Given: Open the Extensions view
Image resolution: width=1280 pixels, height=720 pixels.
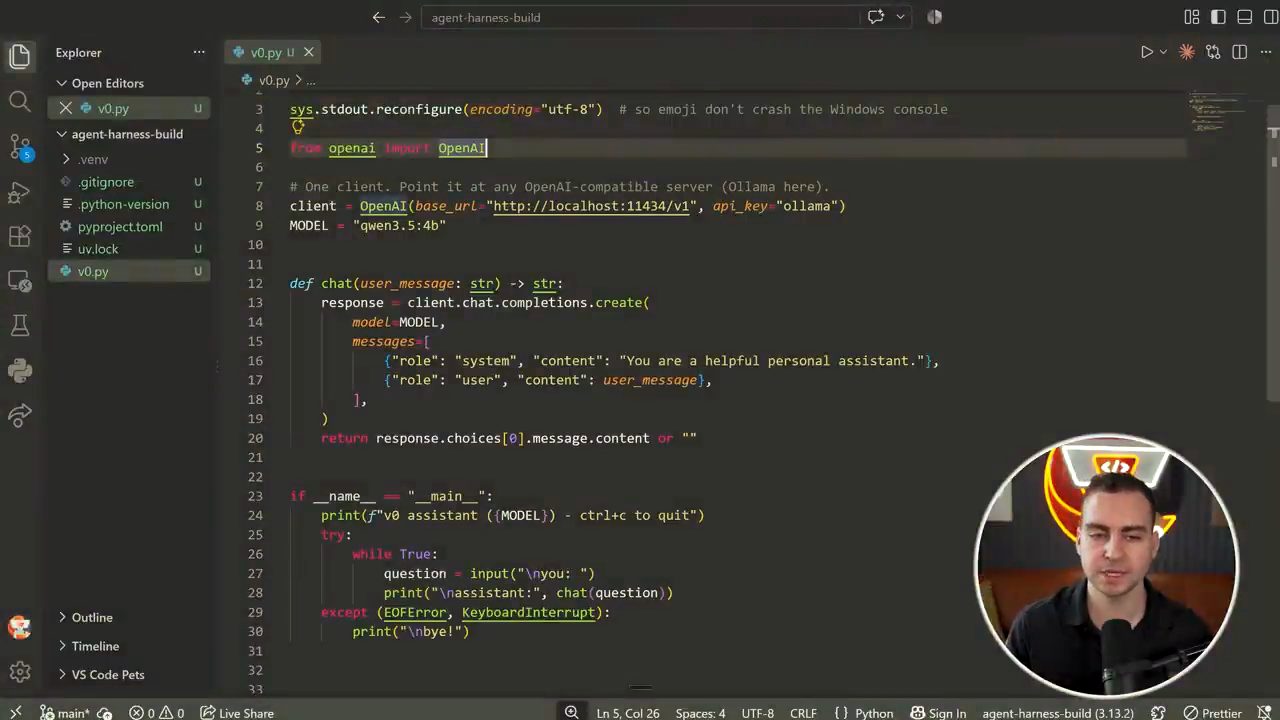Looking at the screenshot, I should click(20, 237).
